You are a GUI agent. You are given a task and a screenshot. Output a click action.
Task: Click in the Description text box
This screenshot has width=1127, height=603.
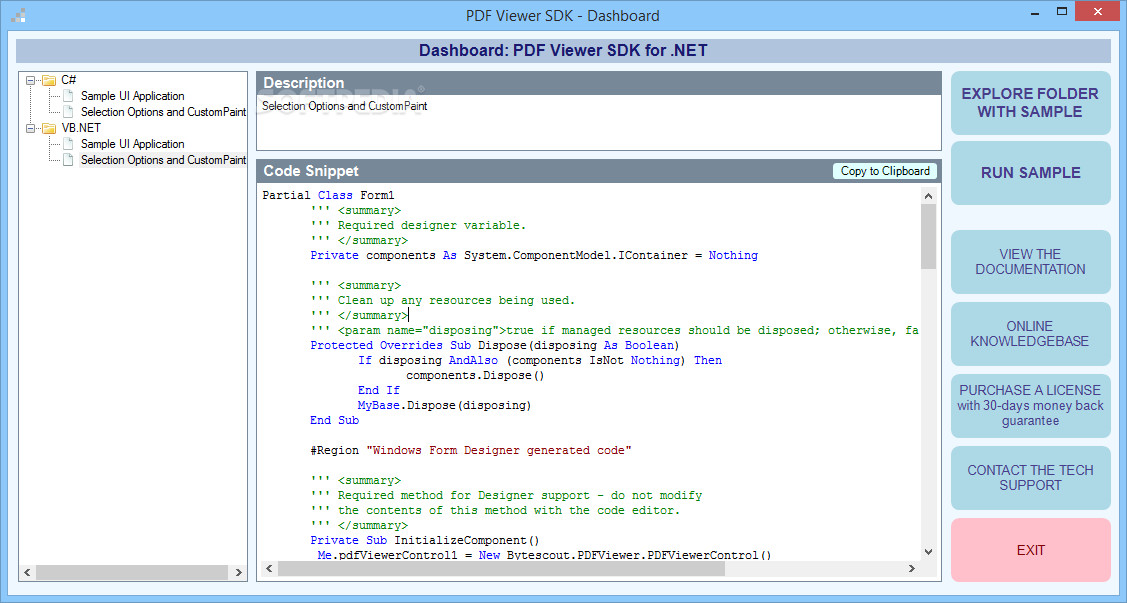click(599, 123)
